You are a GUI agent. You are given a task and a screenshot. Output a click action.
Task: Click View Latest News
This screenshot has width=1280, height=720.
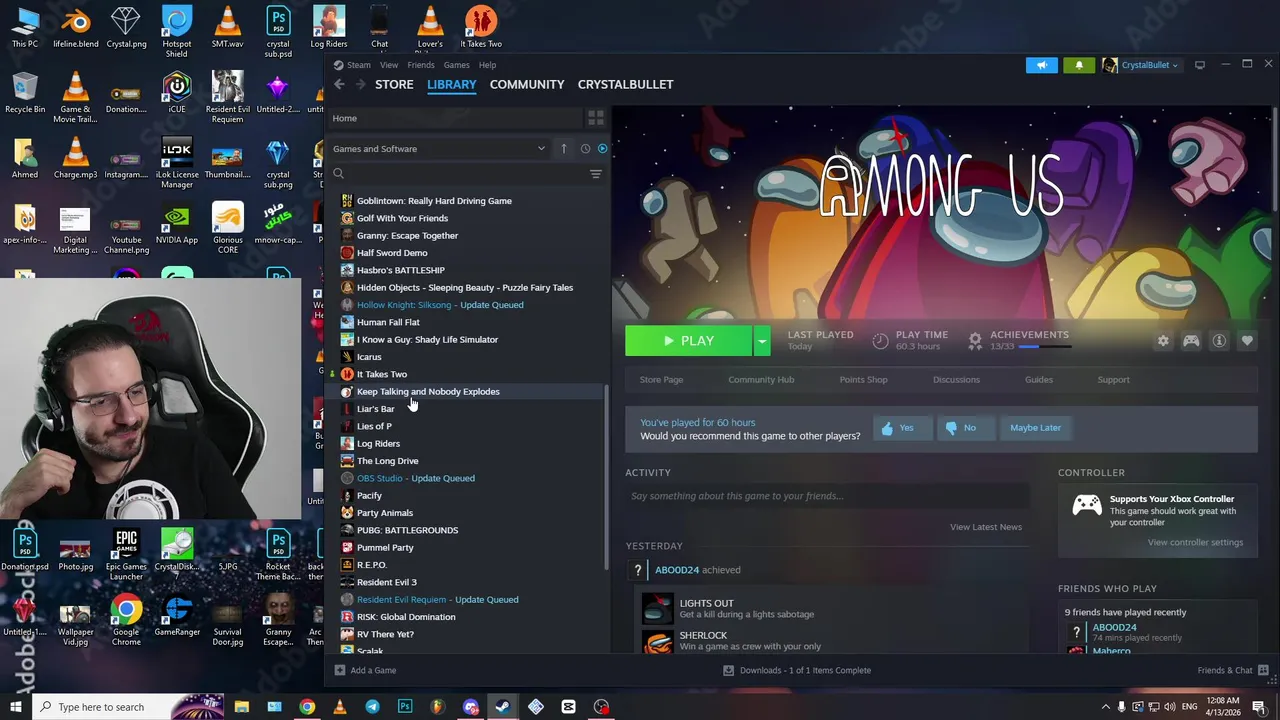[x=986, y=527]
